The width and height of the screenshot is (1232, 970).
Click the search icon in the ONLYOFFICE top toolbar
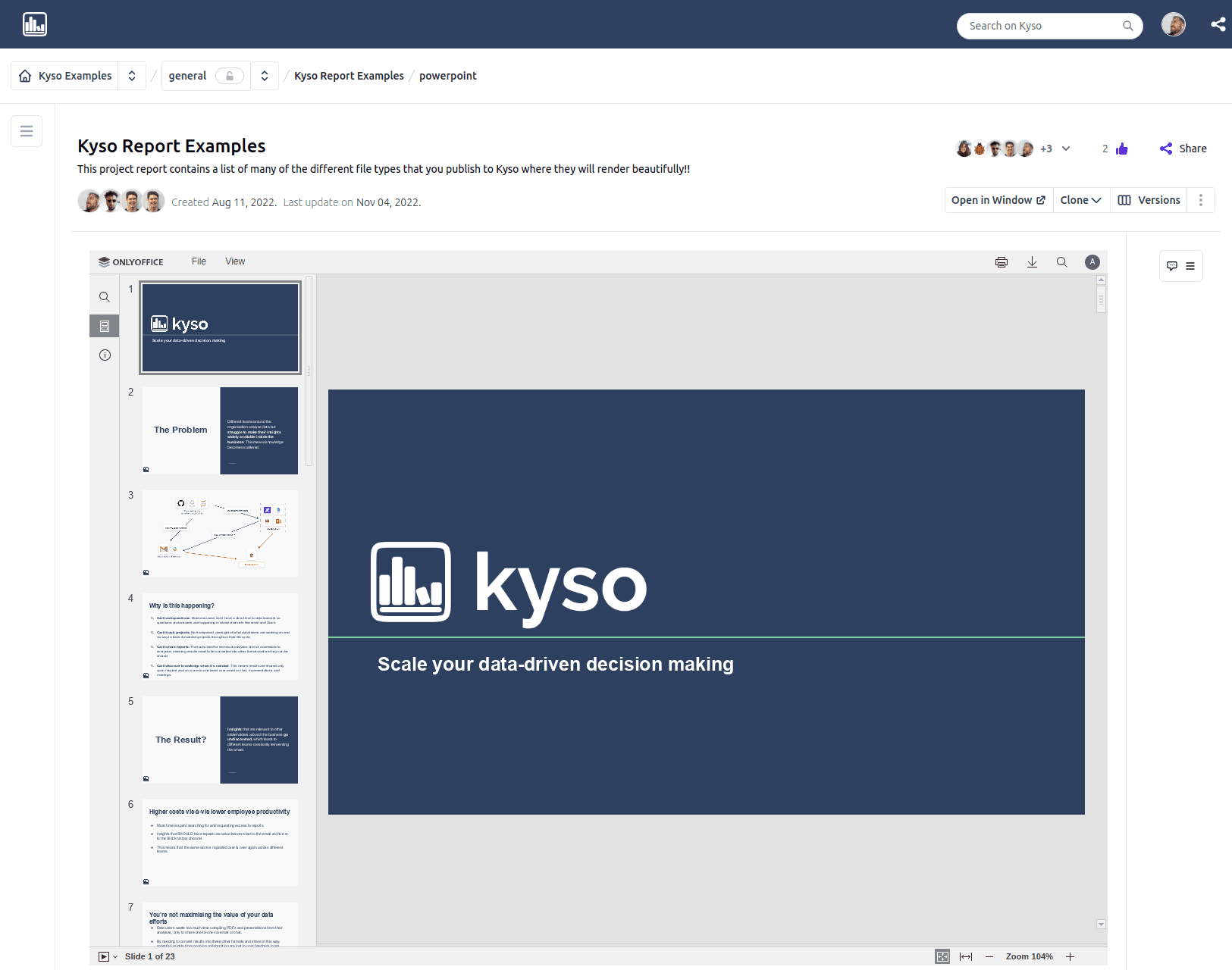[x=1061, y=262]
